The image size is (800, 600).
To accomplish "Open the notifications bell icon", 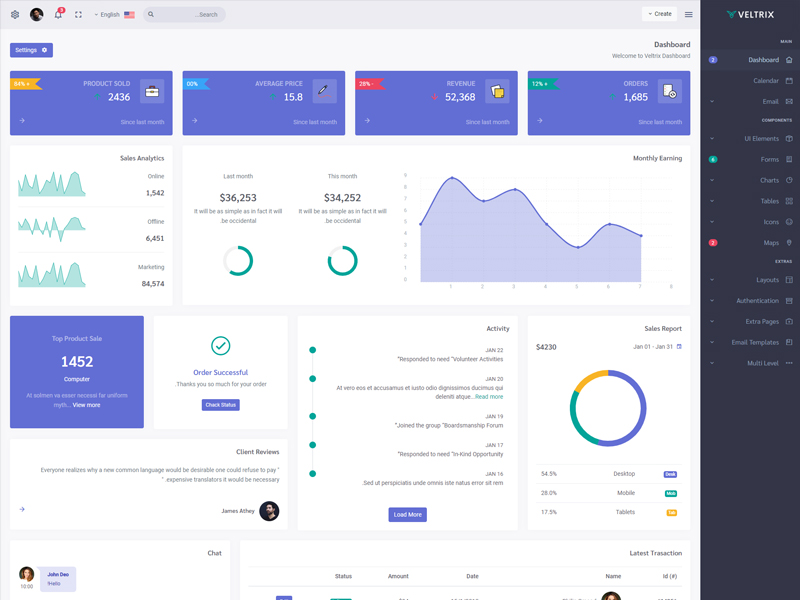I will click(x=58, y=15).
